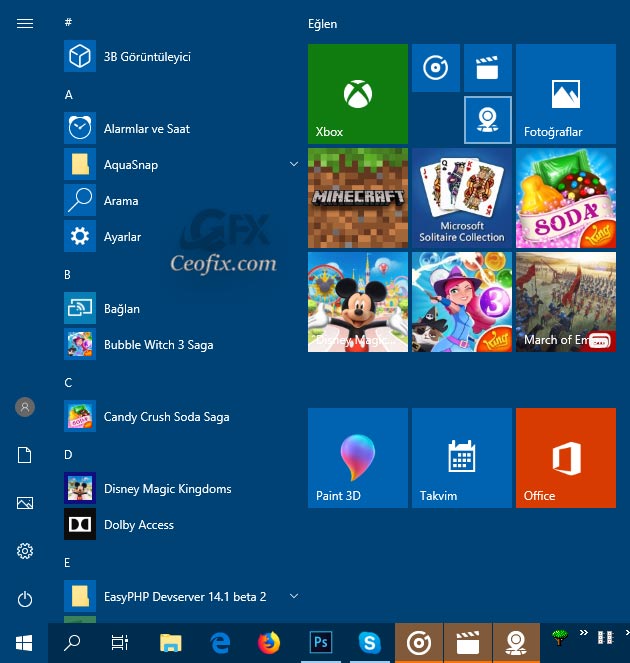Image resolution: width=630 pixels, height=663 pixels.
Task: Open the user account icon
Action: pyautogui.click(x=25, y=407)
